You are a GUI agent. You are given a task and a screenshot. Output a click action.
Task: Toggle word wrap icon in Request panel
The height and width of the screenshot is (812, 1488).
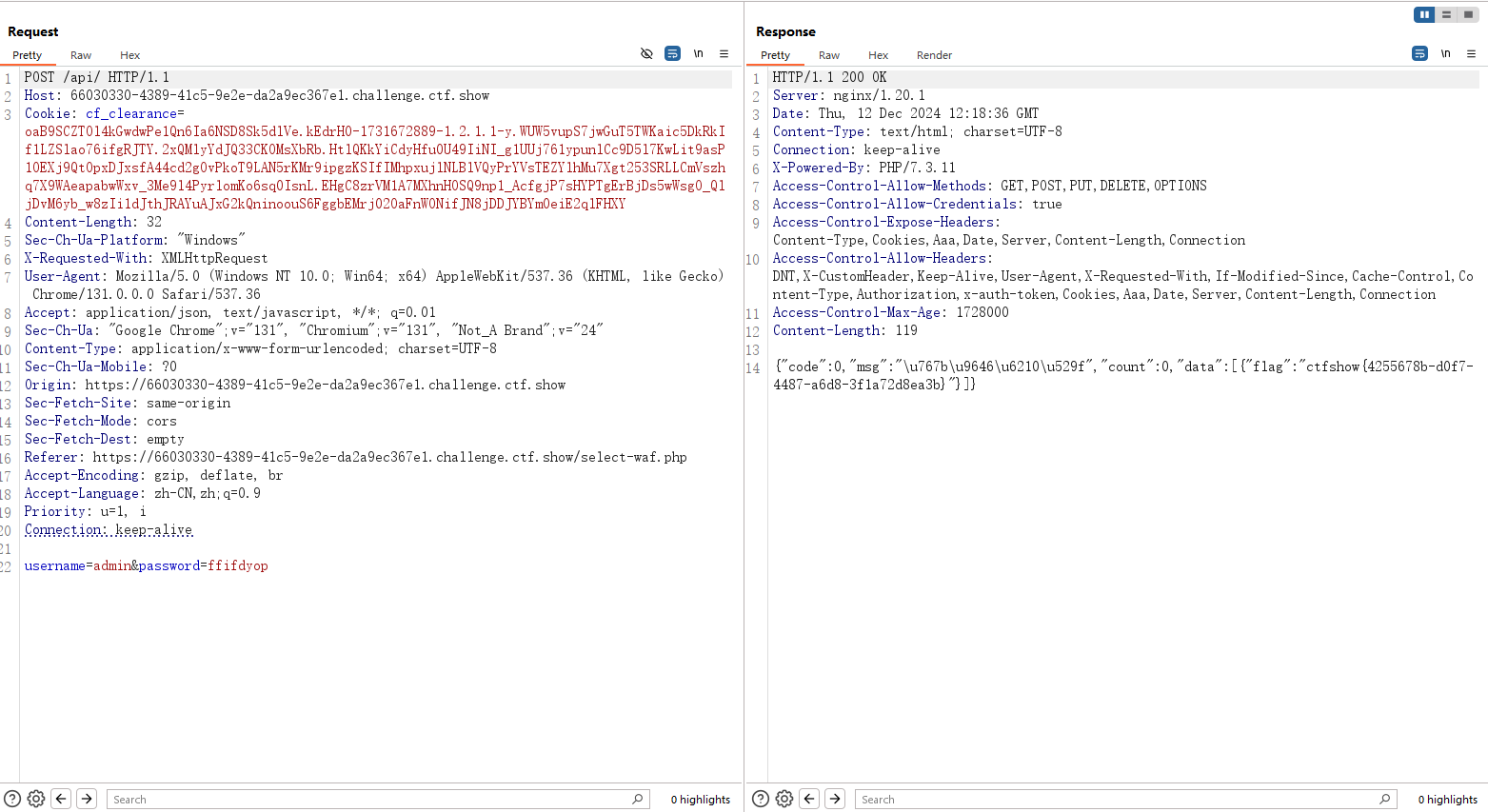(x=672, y=54)
